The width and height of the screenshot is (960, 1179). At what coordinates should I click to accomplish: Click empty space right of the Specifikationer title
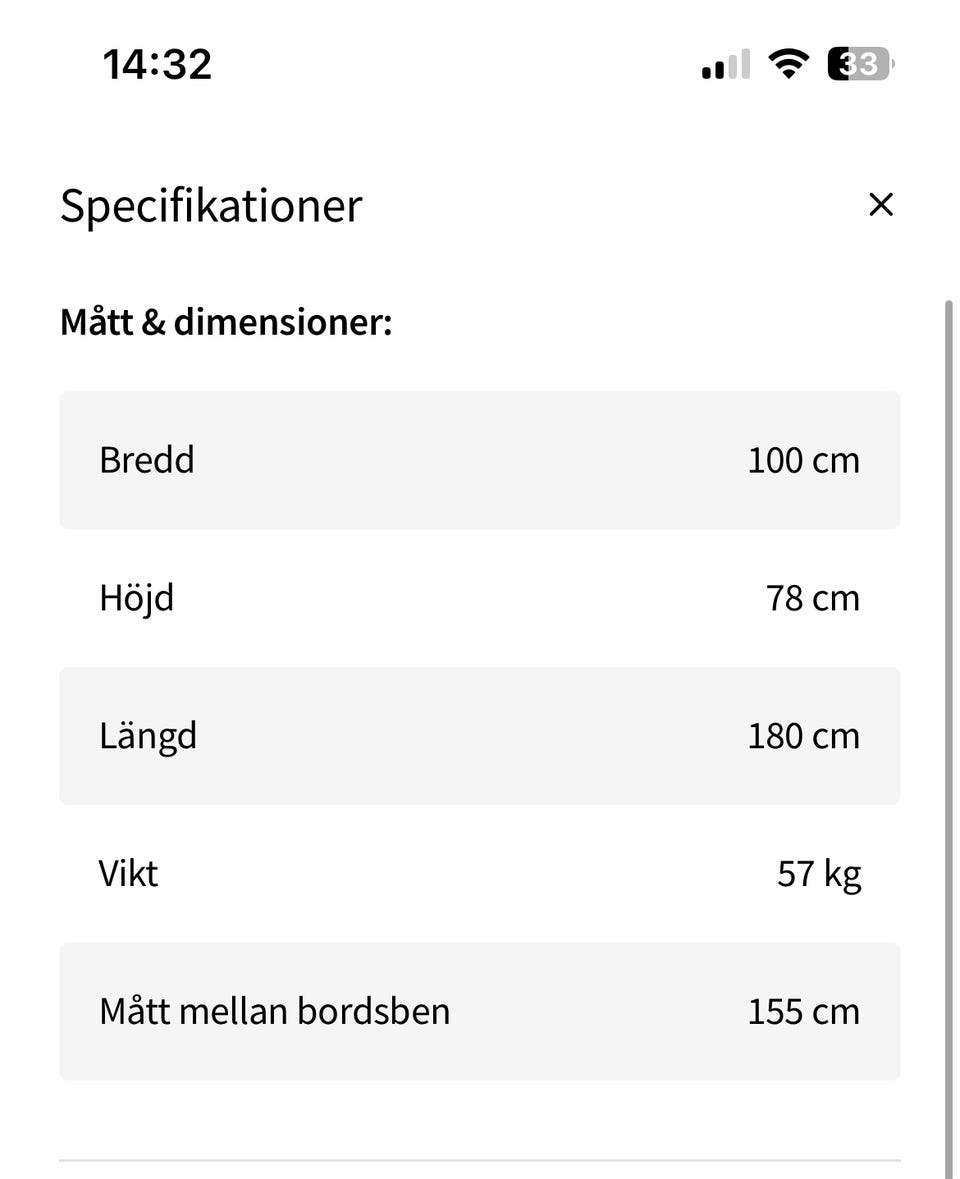(x=600, y=206)
